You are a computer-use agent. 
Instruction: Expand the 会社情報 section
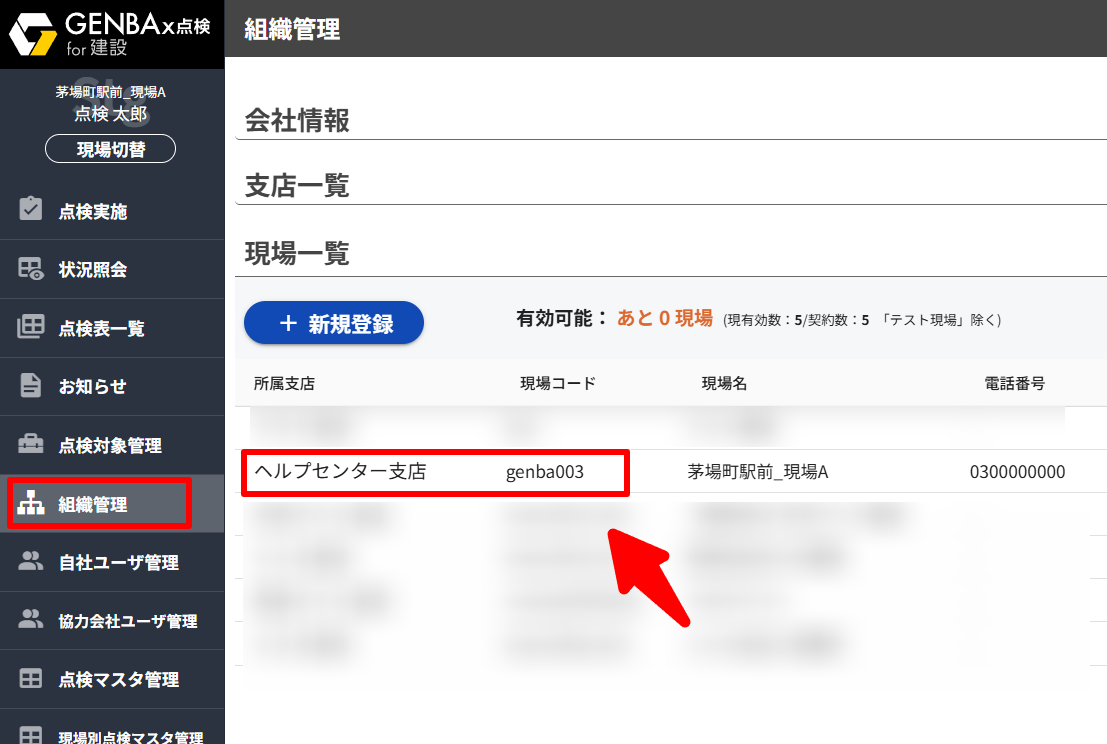click(297, 121)
